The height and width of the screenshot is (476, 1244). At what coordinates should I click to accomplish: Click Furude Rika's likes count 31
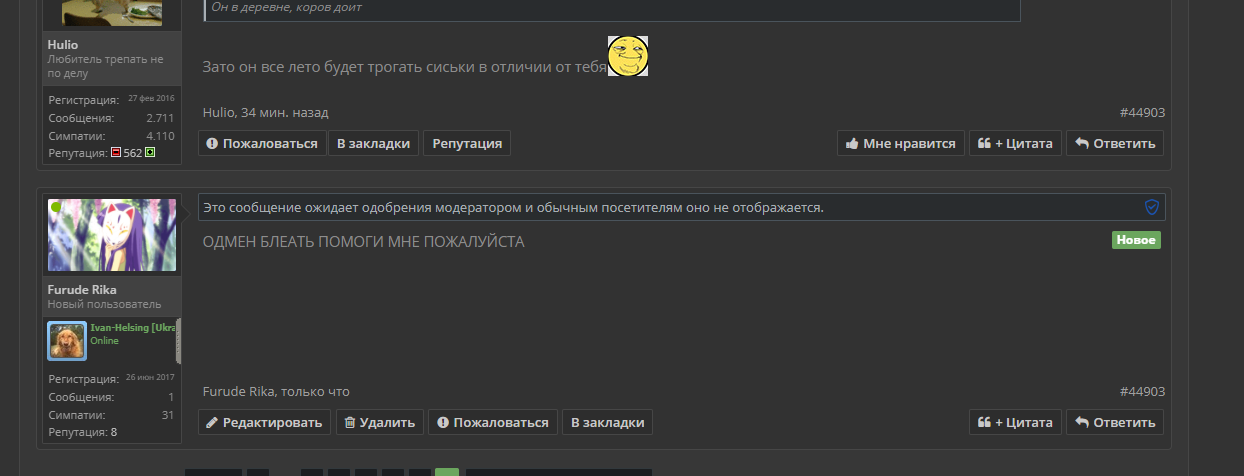click(x=168, y=414)
